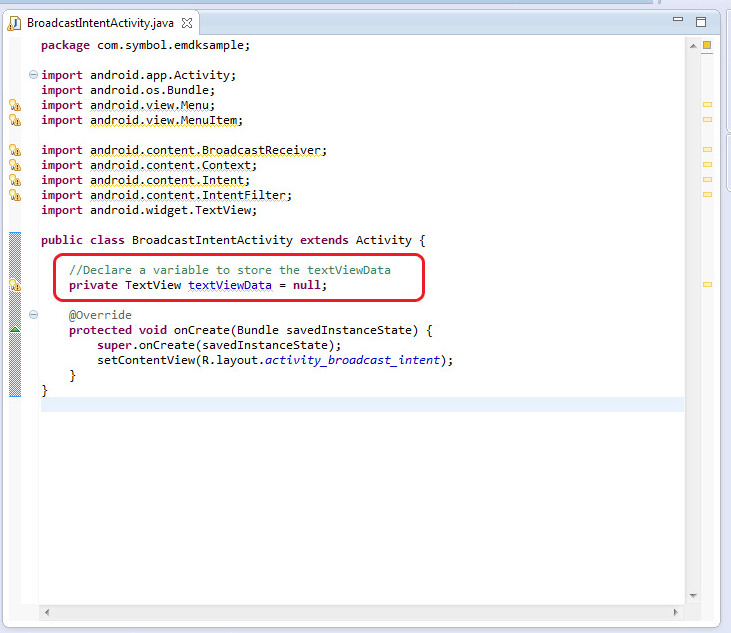Click warning marker next to android.content.Context import
Screen dimensions: 731x633
pos(15,165)
